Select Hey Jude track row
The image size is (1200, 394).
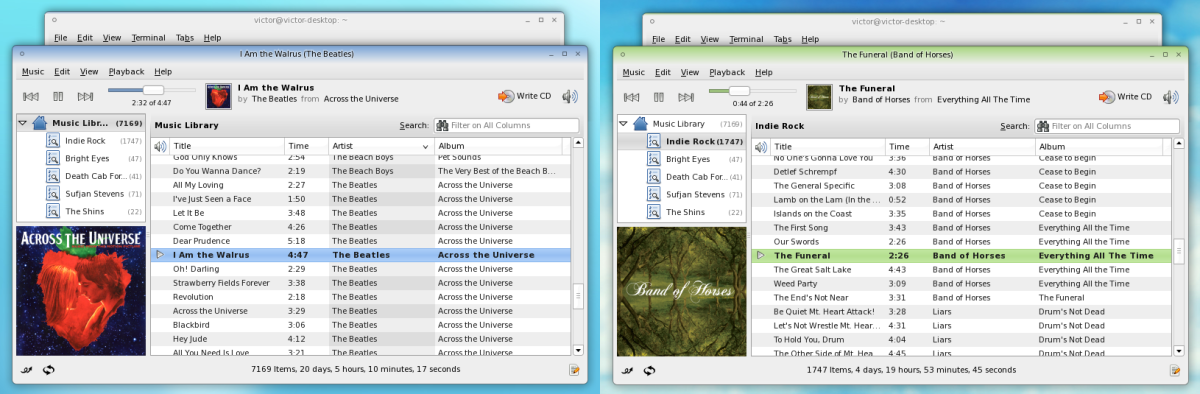point(361,339)
